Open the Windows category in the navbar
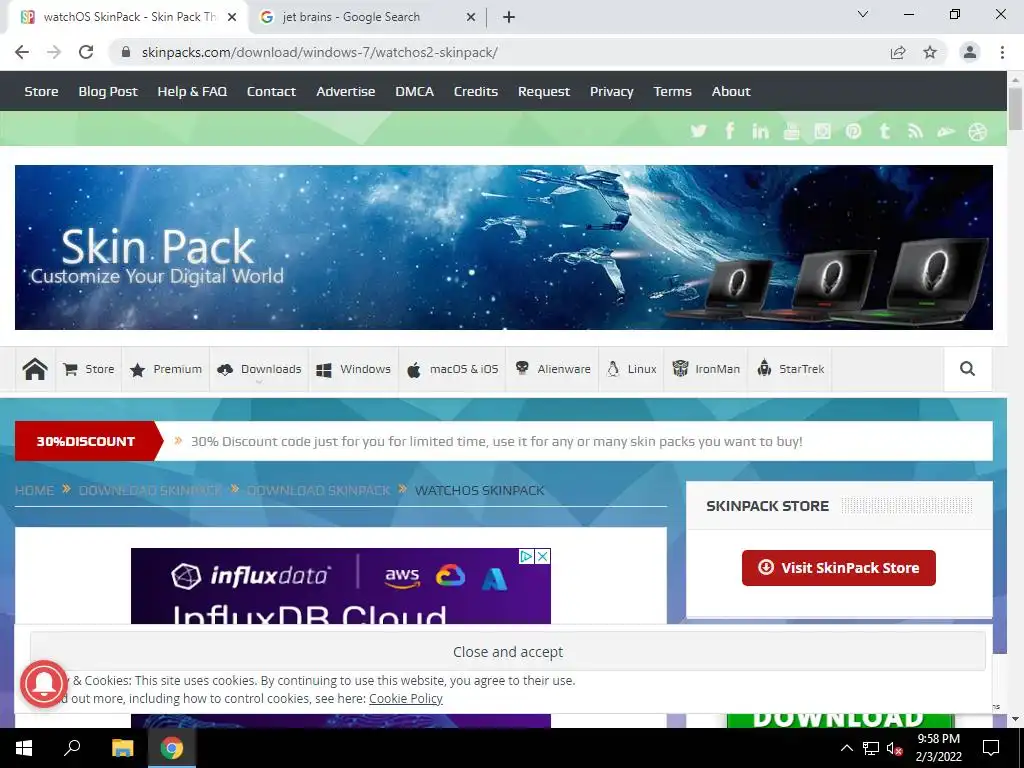 tap(353, 369)
